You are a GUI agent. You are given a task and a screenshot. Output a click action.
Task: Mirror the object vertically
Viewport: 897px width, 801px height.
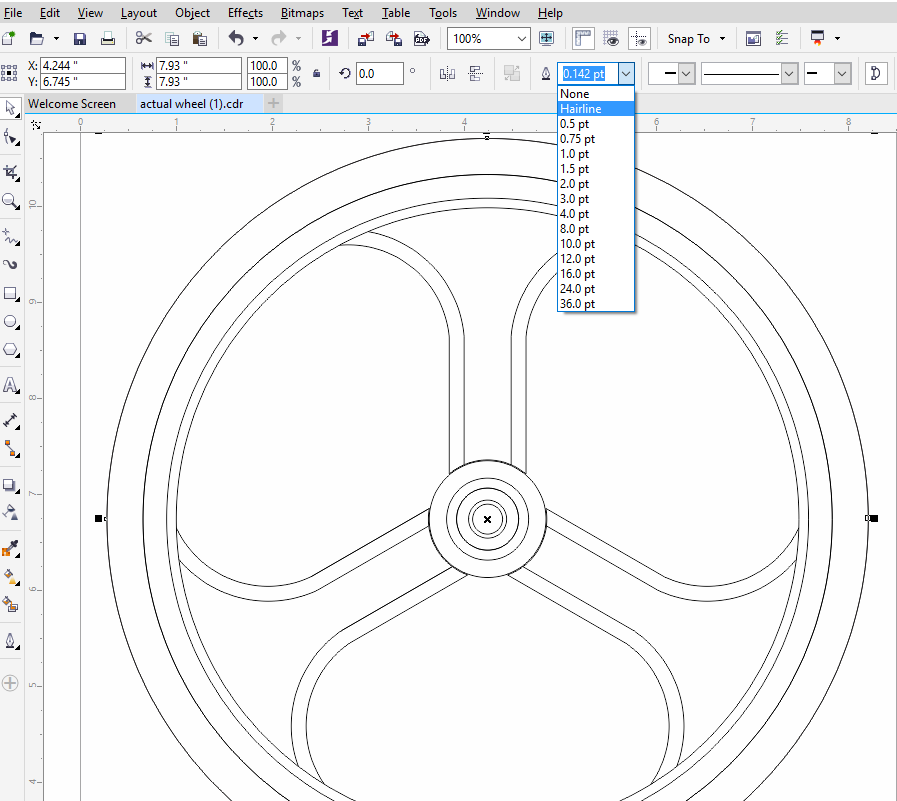[475, 74]
